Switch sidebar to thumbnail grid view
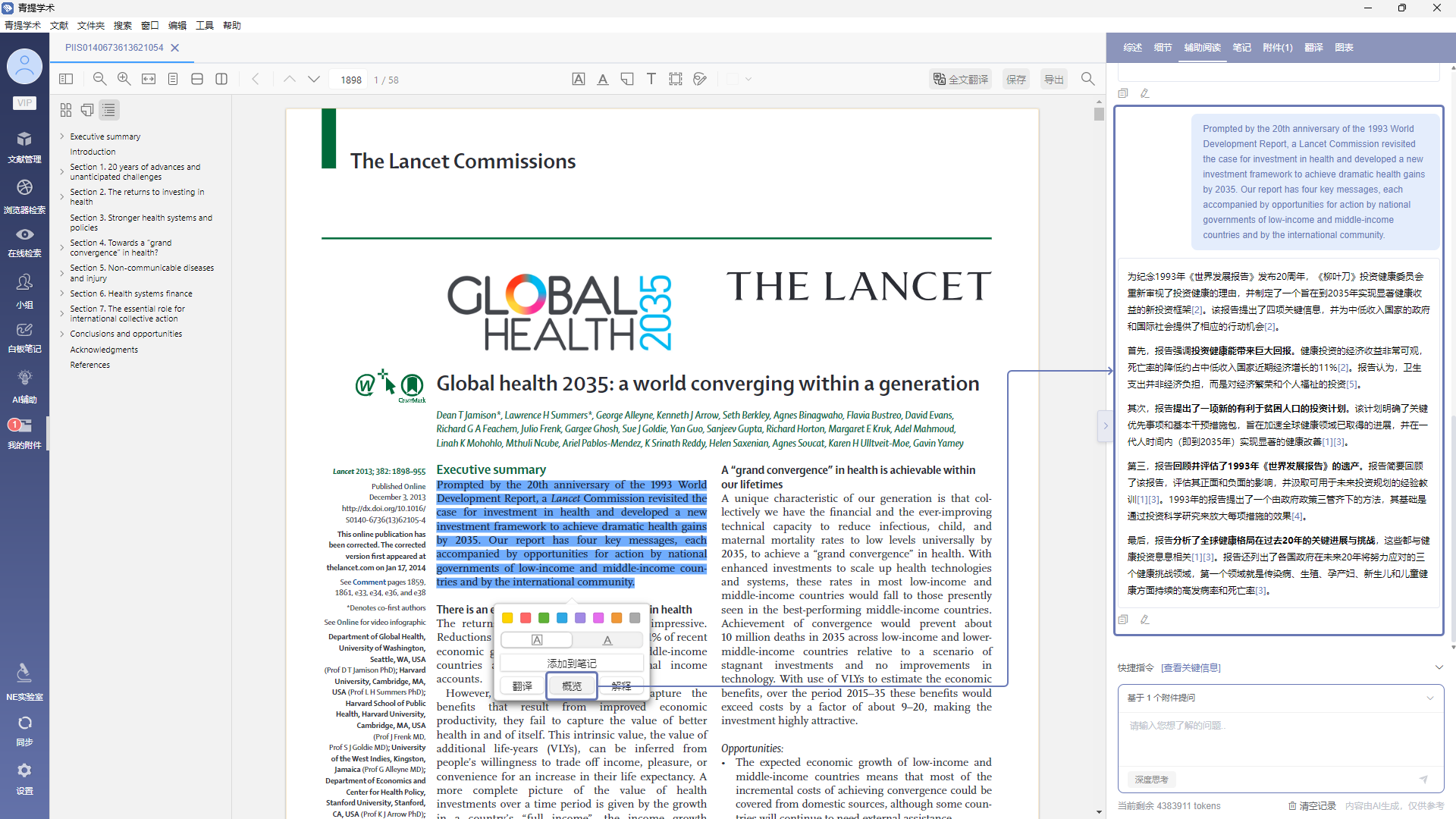 pyautogui.click(x=66, y=110)
